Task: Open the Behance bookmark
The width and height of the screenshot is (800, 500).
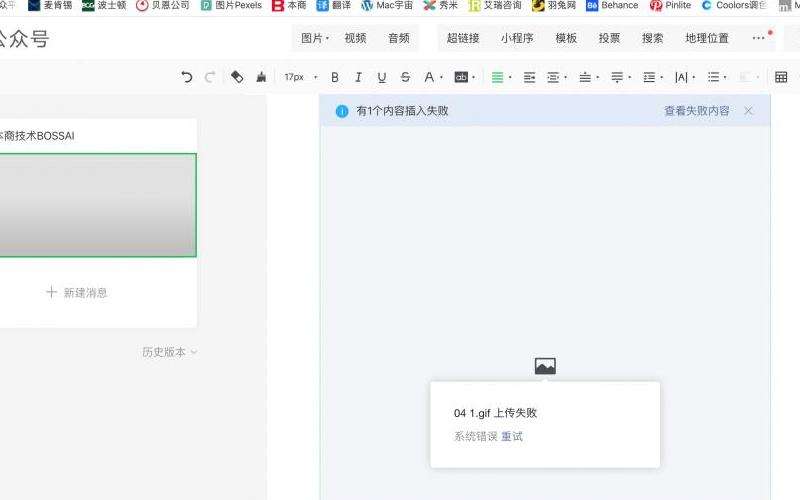Action: click(612, 5)
